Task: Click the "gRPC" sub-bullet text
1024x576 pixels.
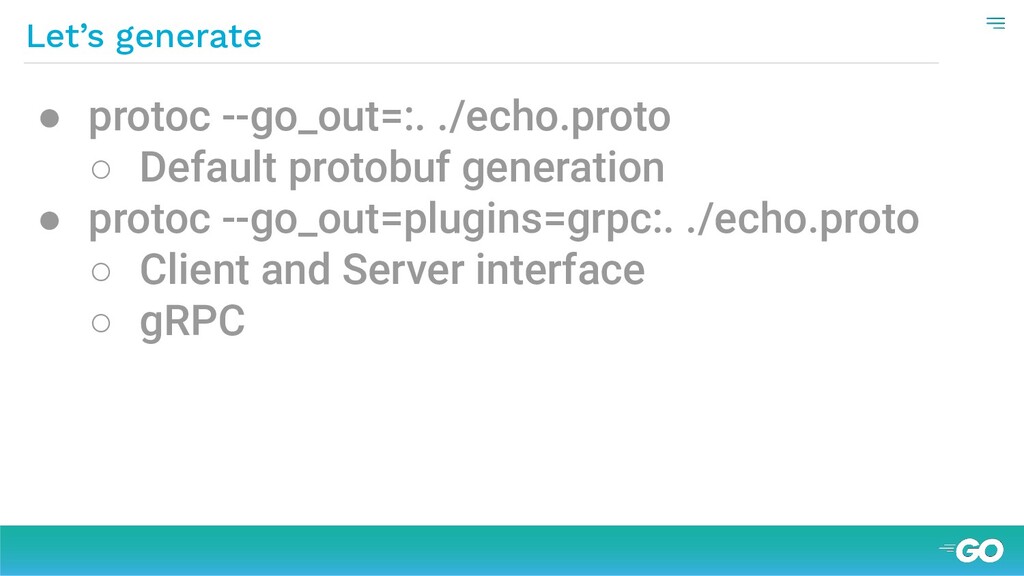Action: [x=193, y=322]
